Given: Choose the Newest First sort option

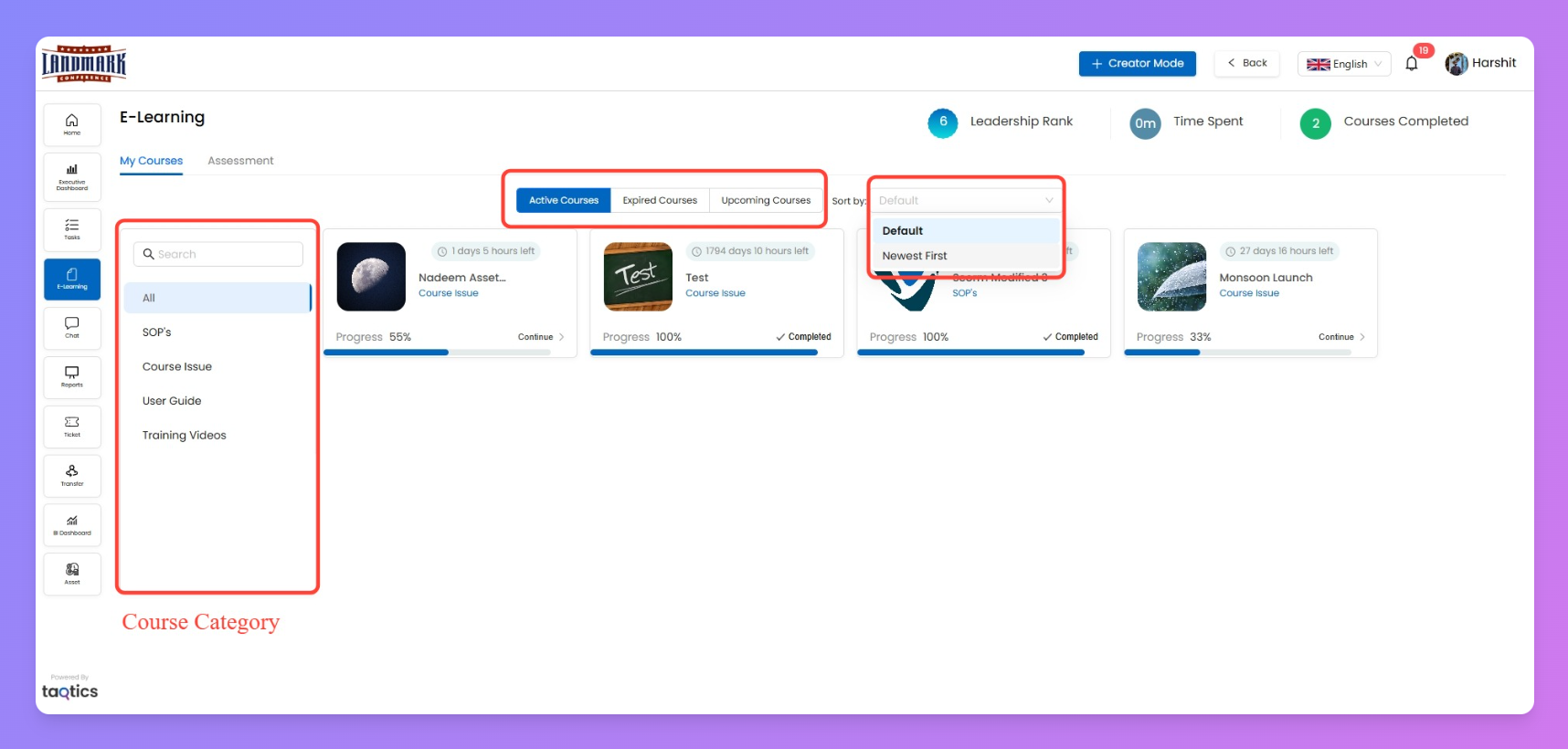Looking at the screenshot, I should tap(966, 256).
